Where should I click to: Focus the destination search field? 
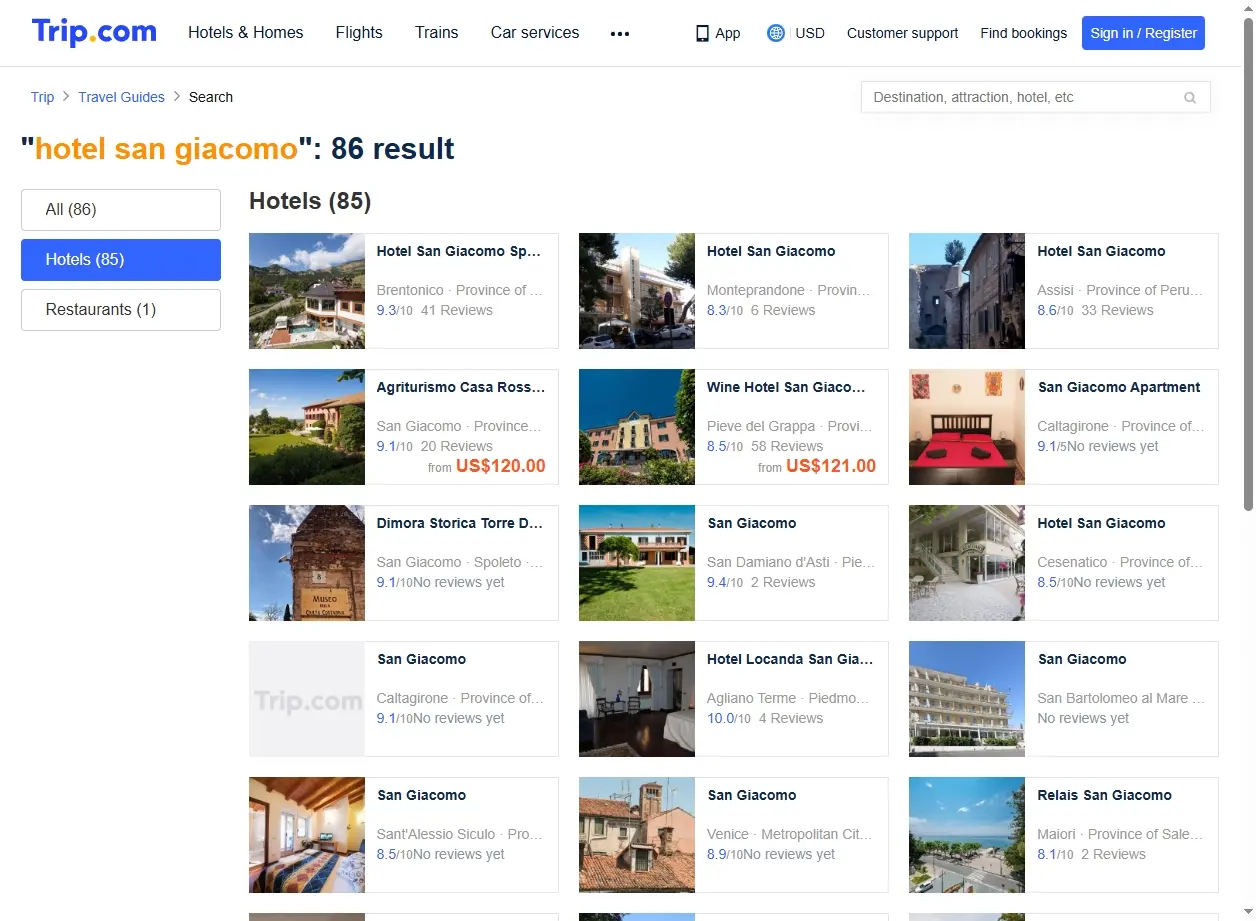1035,97
